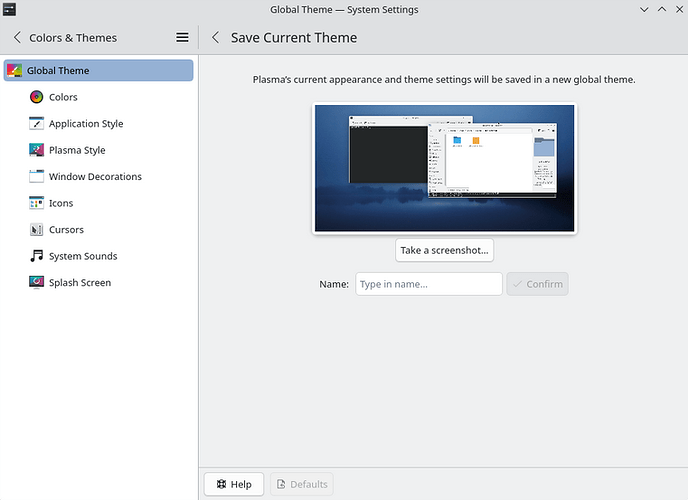This screenshot has height=500, width=688.
Task: Click the Colors color-wheel icon
Action: 36,97
